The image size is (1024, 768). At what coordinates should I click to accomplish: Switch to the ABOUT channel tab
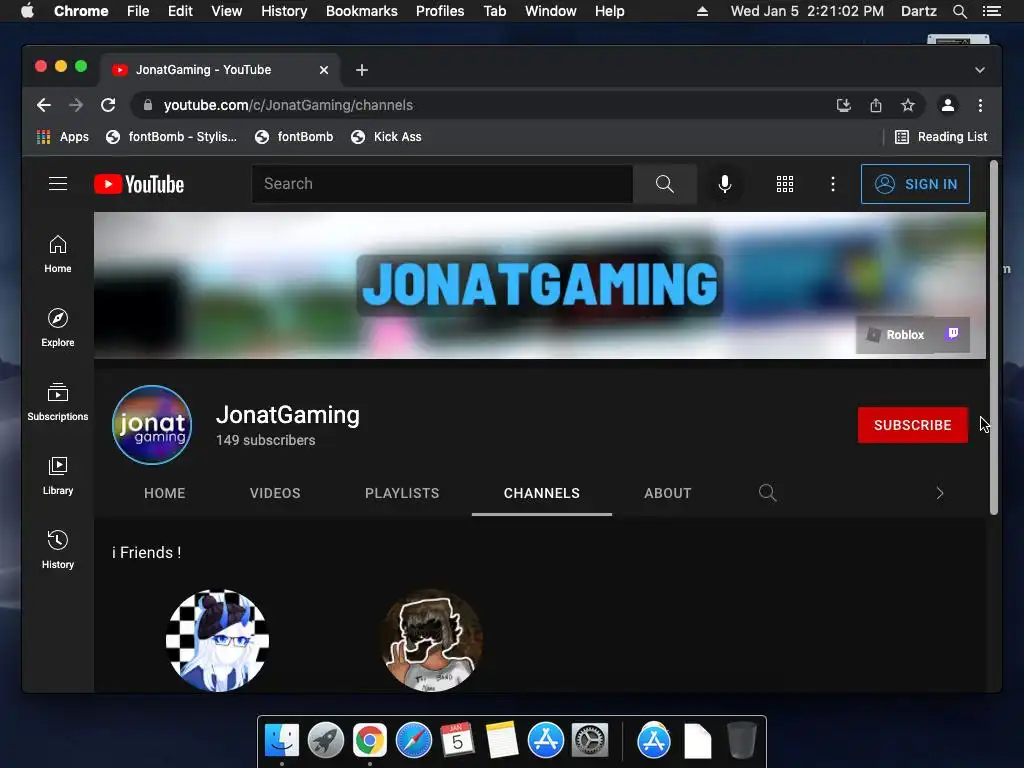[667, 493]
